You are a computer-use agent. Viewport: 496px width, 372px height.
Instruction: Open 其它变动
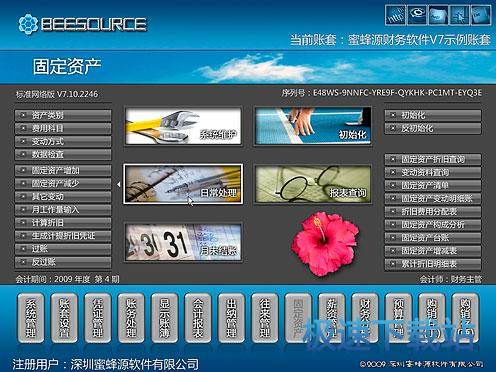tap(63, 197)
